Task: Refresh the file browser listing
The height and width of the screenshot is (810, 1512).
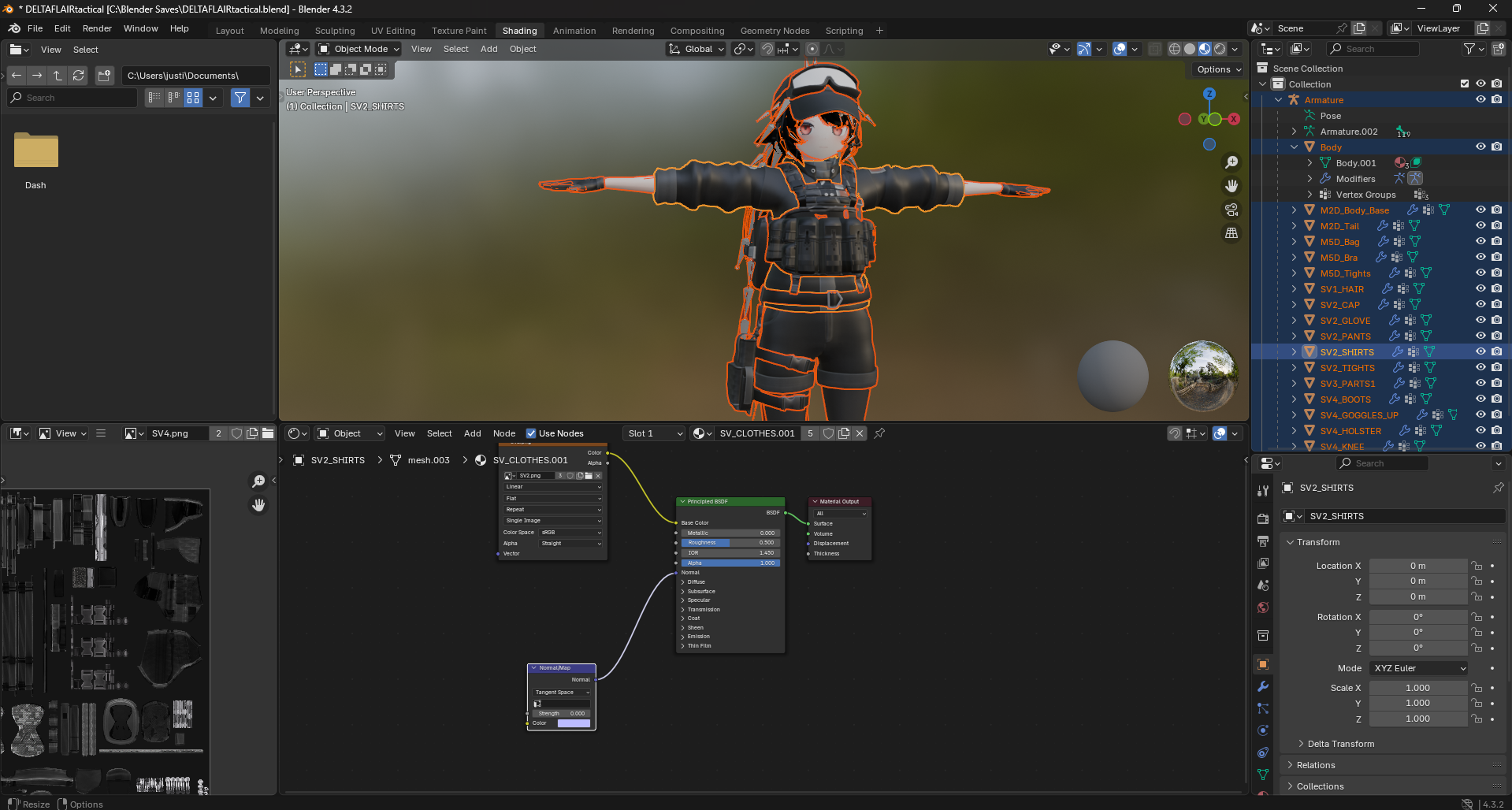Action: click(78, 76)
